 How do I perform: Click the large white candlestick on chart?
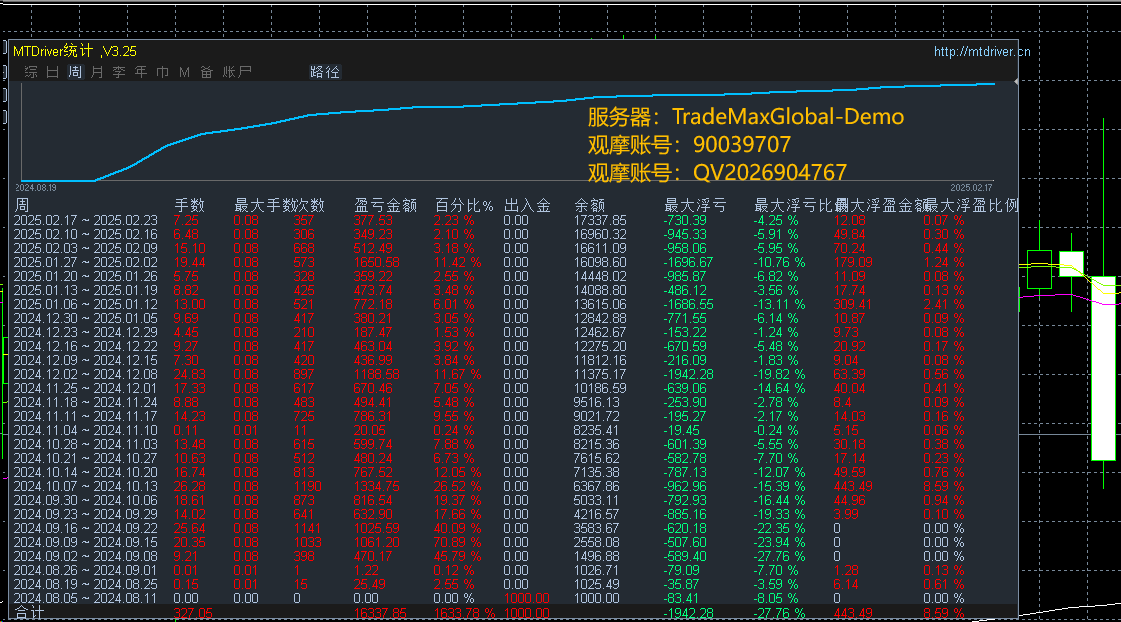(1103, 367)
